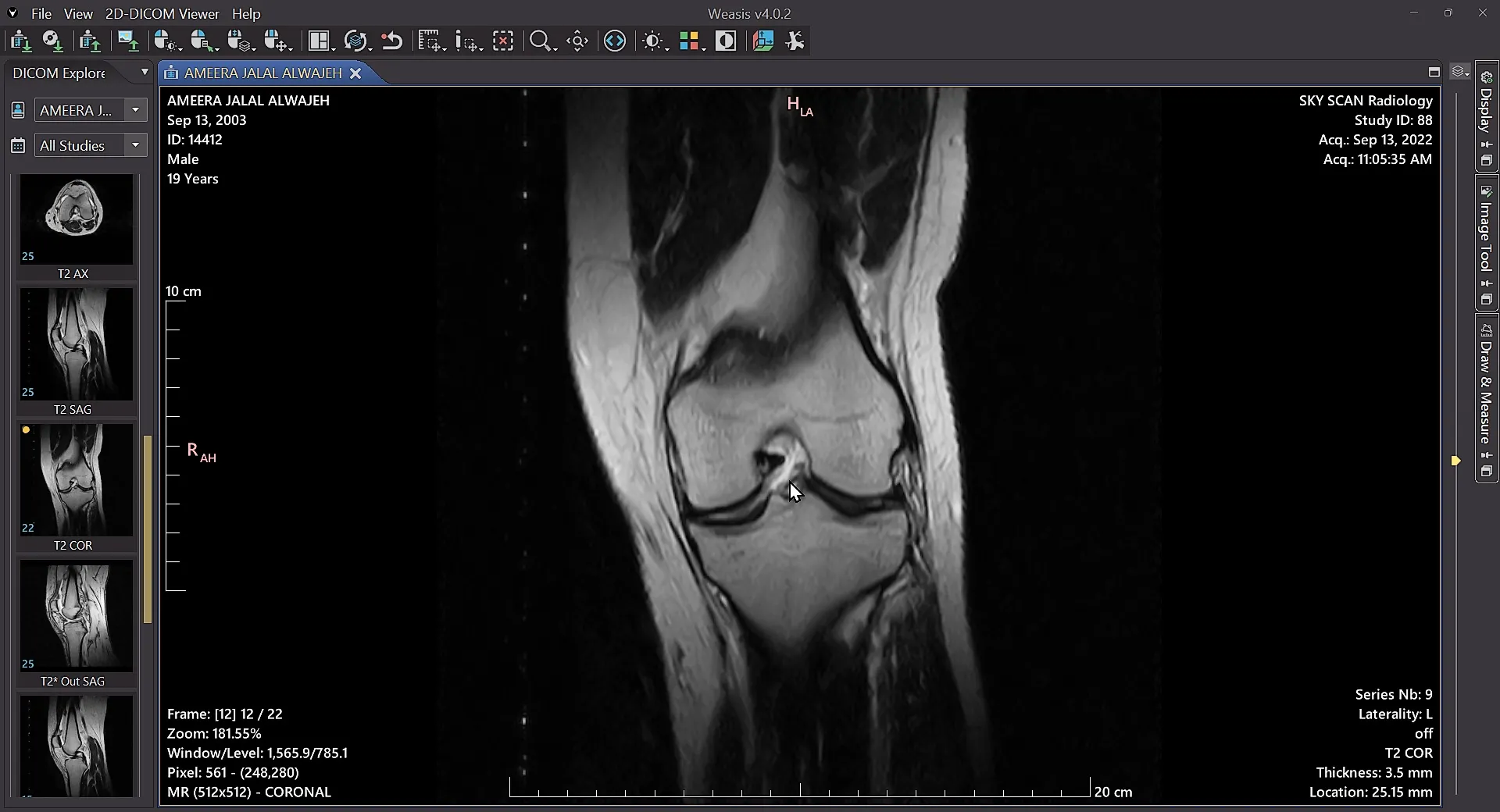The image size is (1500, 812).
Task: Export the current image as screenshot
Action: pos(128,41)
